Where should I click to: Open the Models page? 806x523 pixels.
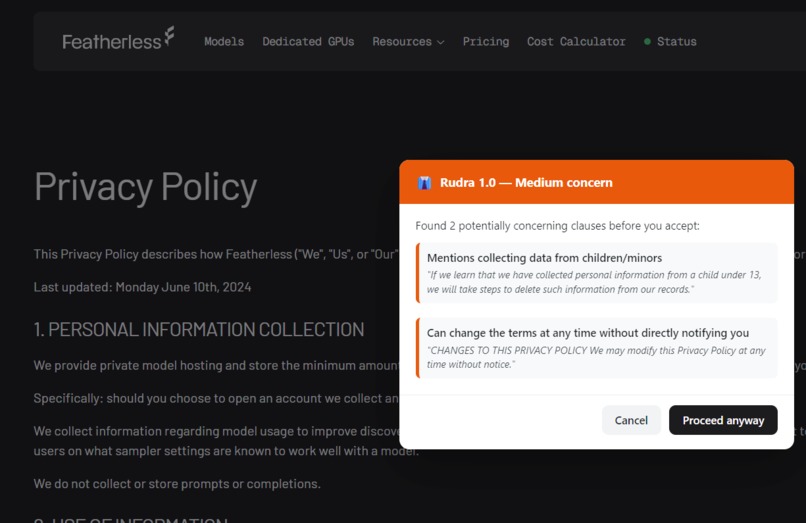(x=224, y=42)
